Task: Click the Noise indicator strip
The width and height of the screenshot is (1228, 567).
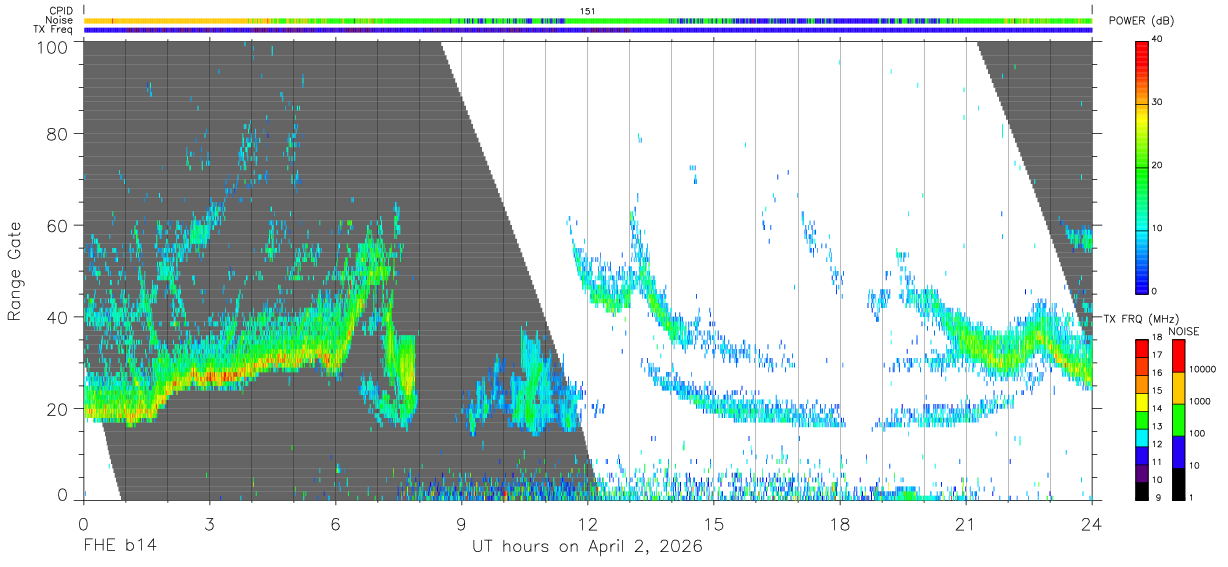Action: click(x=588, y=20)
